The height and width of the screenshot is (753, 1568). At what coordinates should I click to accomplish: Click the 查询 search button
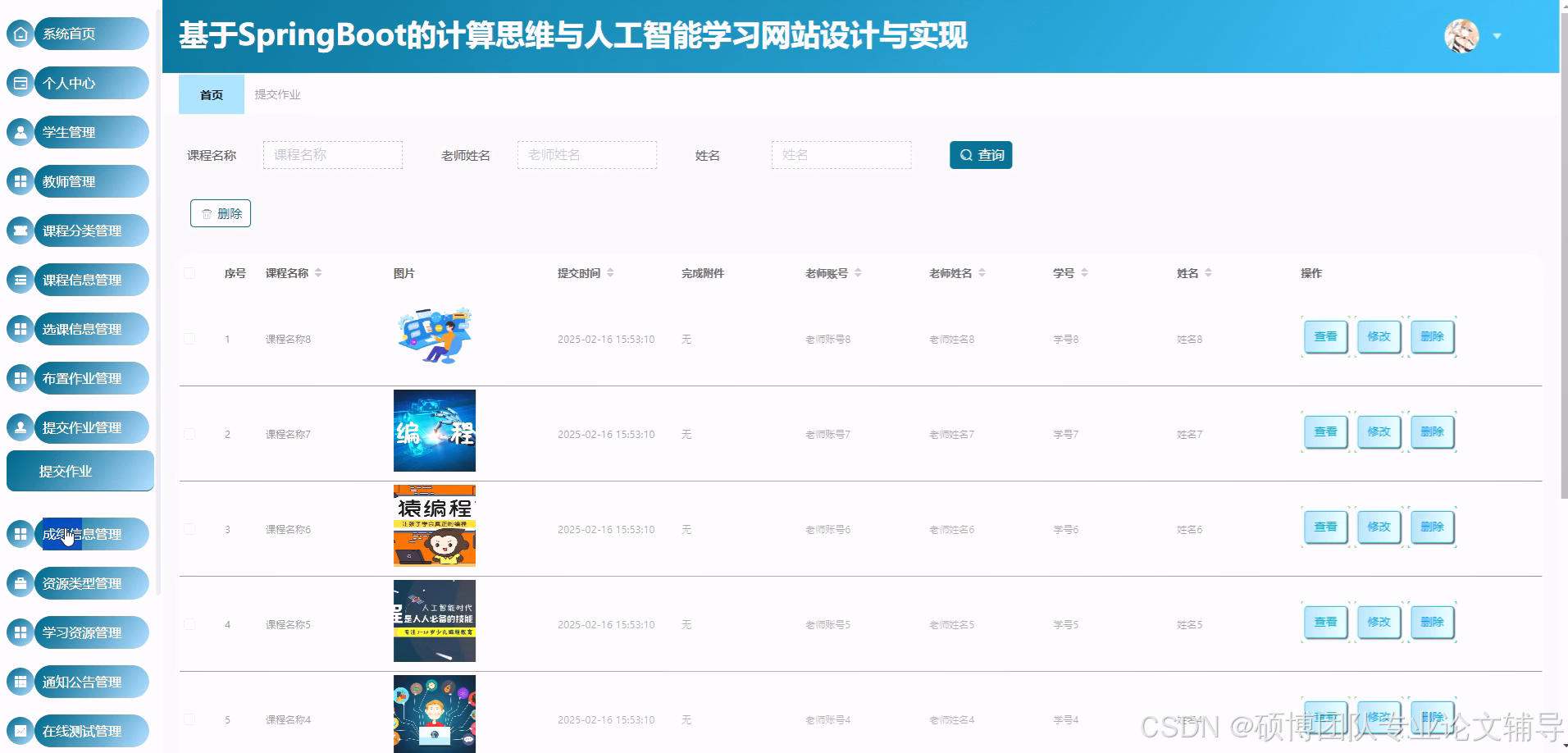pos(981,155)
